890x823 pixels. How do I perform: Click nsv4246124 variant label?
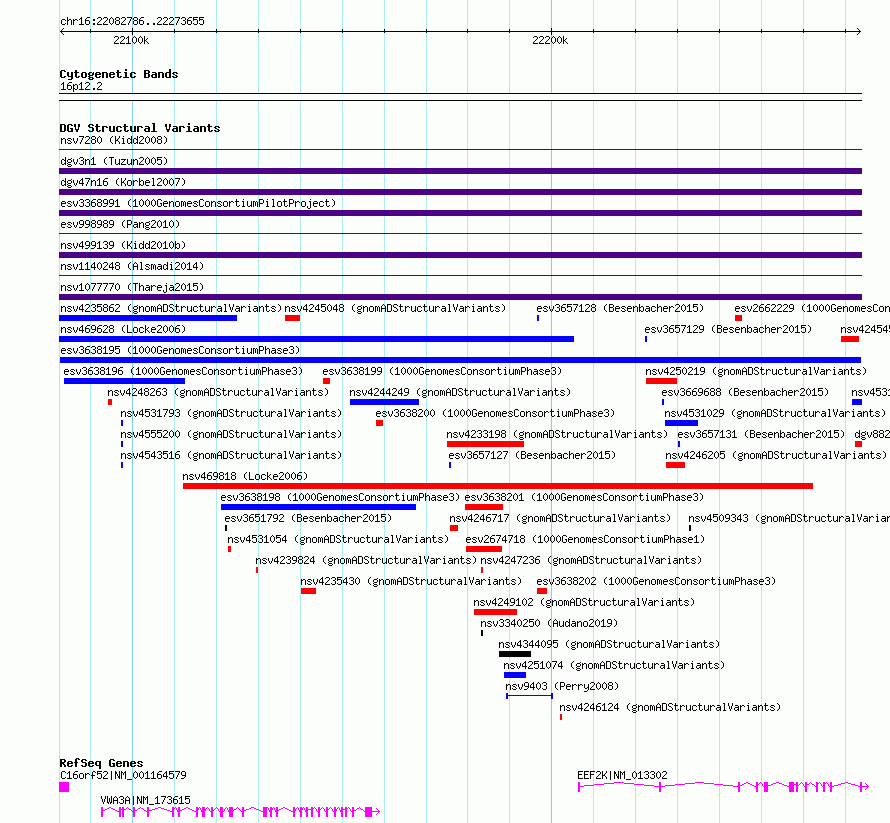pyautogui.click(x=670, y=707)
